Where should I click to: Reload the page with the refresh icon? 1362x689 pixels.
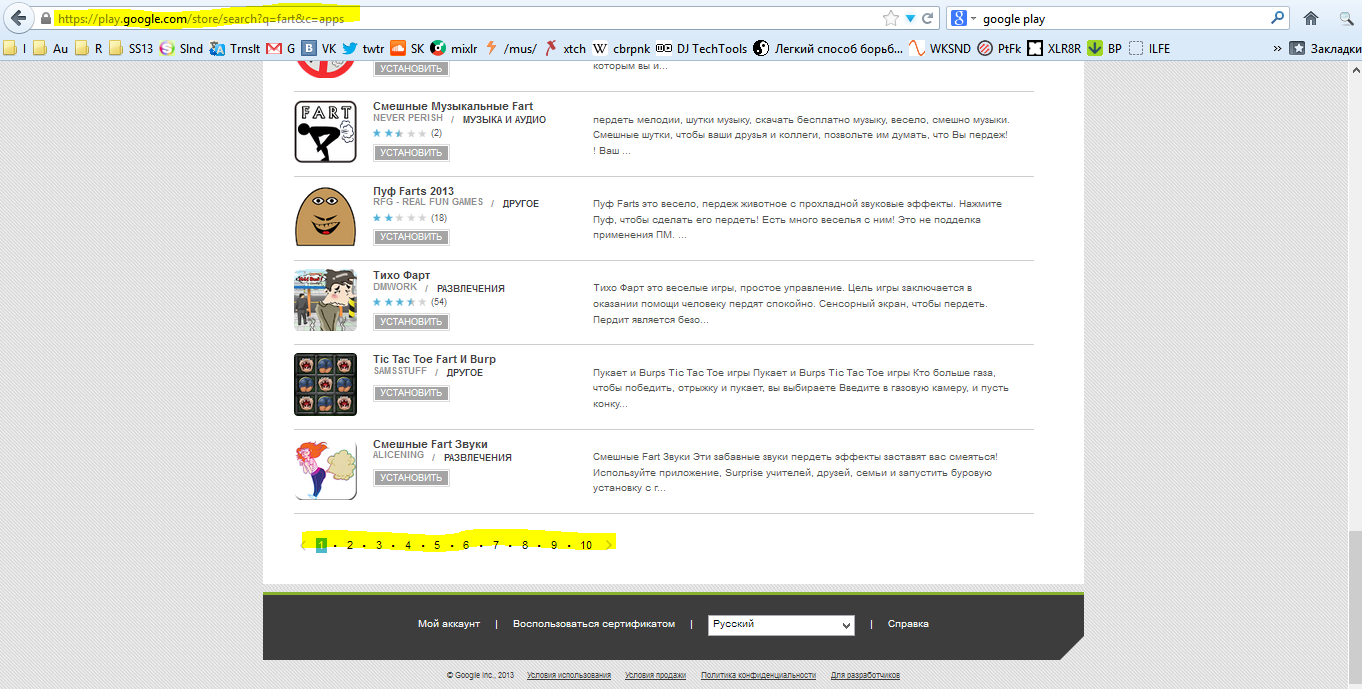click(x=928, y=18)
